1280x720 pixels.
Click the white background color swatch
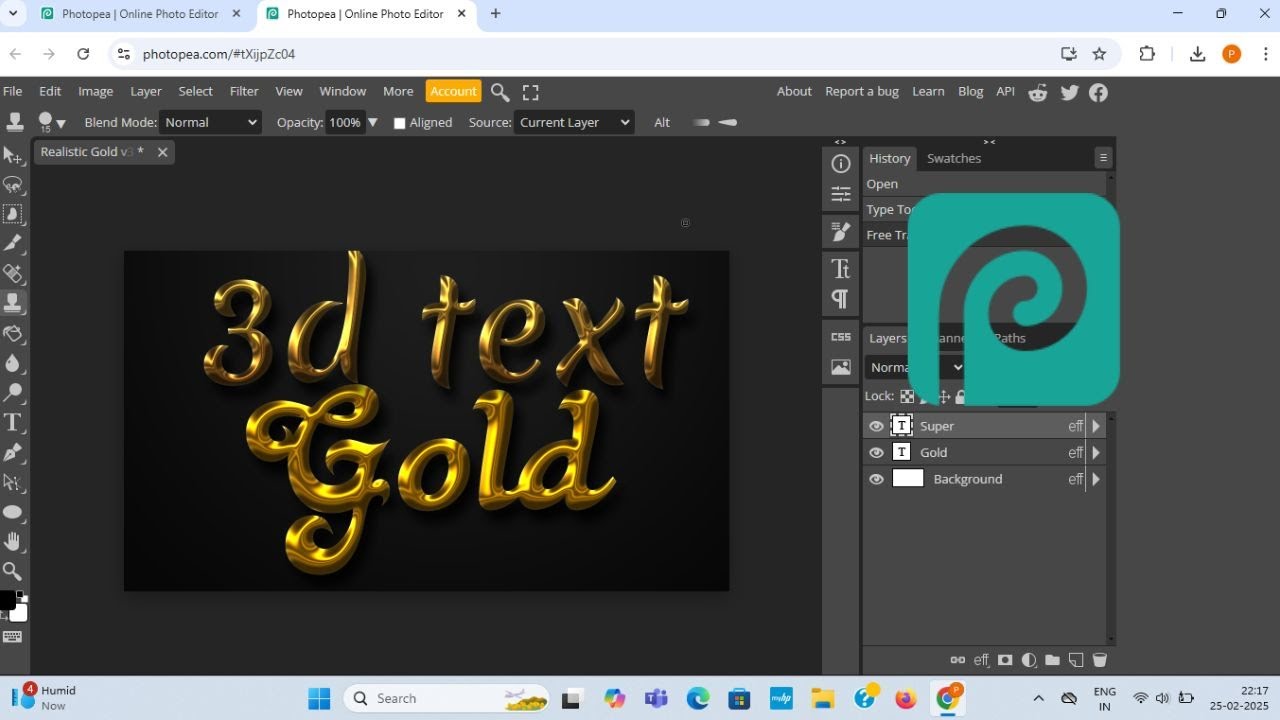(19, 613)
